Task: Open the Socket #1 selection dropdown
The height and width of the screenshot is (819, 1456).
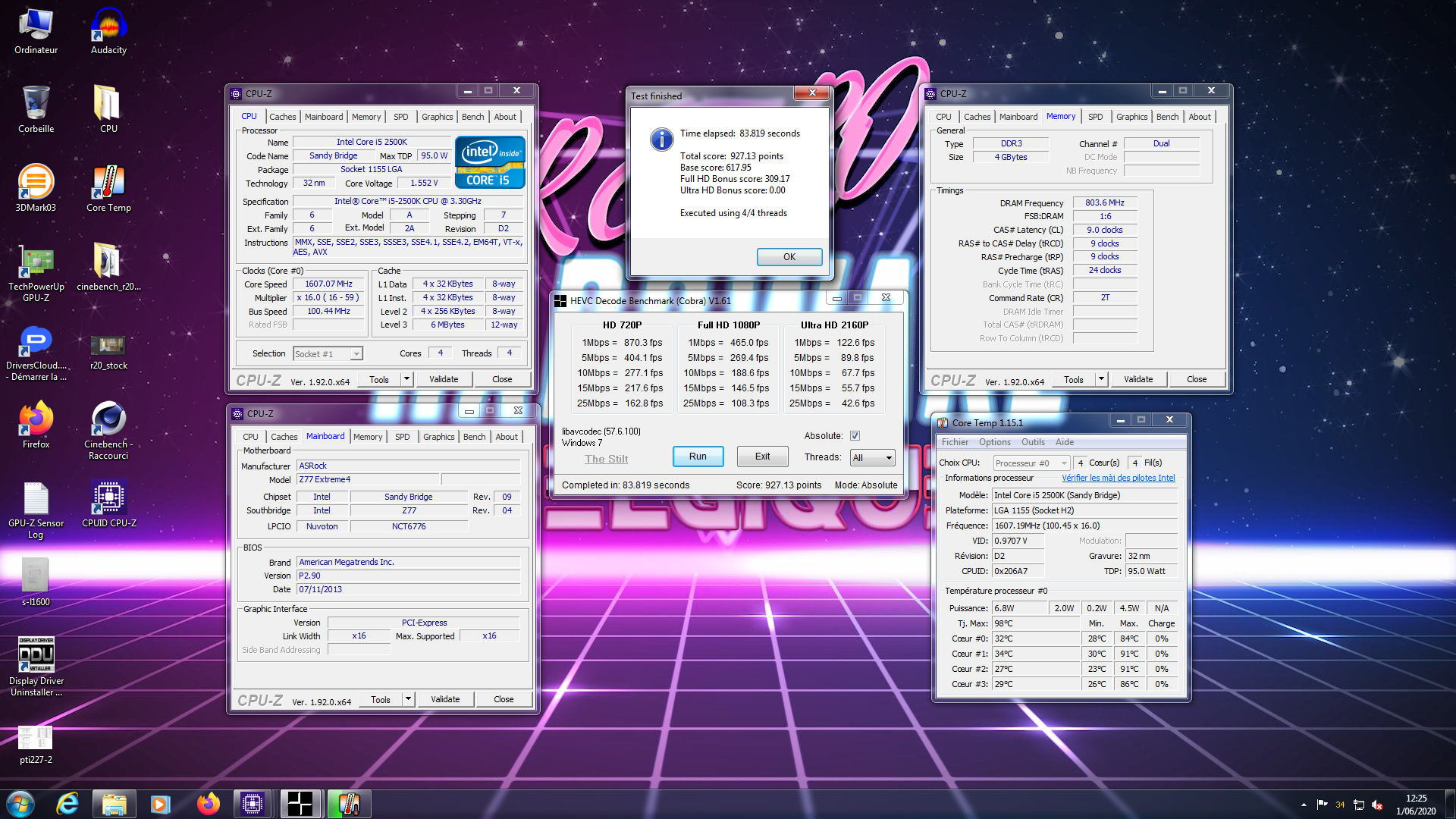Action: (328, 354)
